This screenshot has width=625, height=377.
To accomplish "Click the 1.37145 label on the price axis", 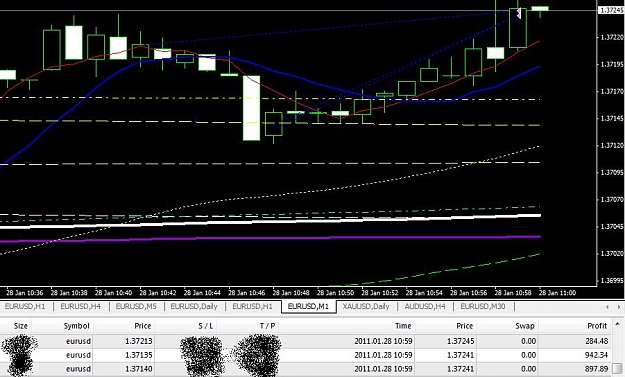I will (x=611, y=119).
